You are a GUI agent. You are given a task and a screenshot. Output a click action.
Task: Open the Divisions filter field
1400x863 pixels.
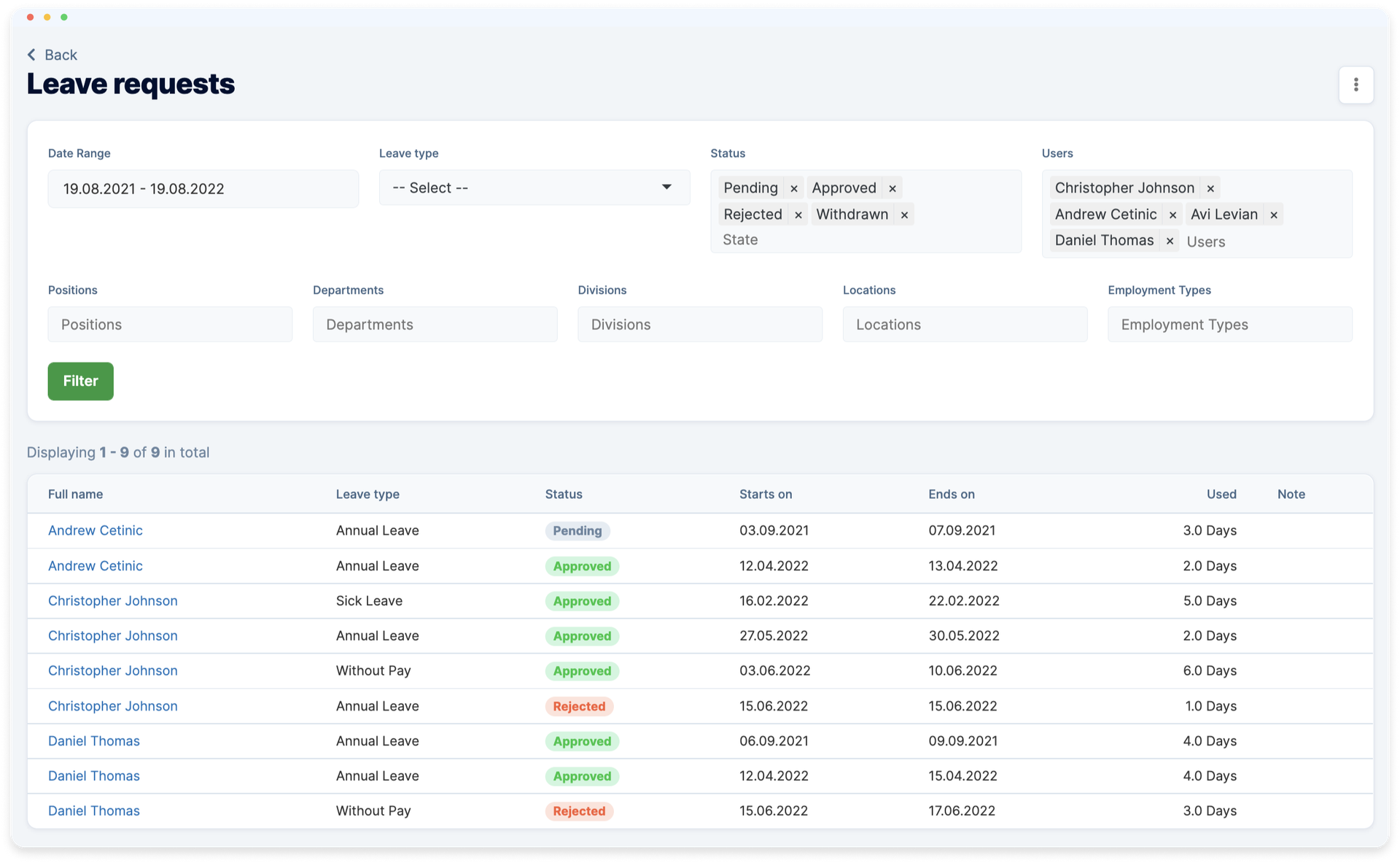700,324
